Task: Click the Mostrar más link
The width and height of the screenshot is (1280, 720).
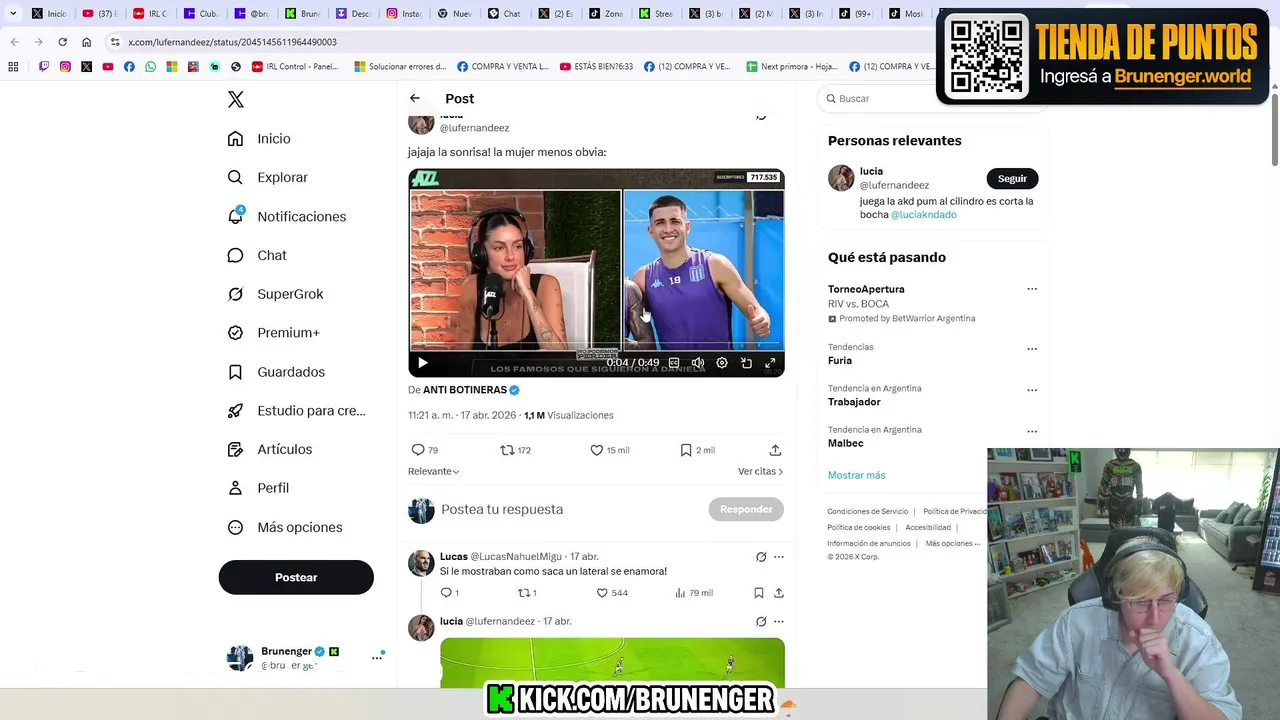Action: click(x=856, y=475)
